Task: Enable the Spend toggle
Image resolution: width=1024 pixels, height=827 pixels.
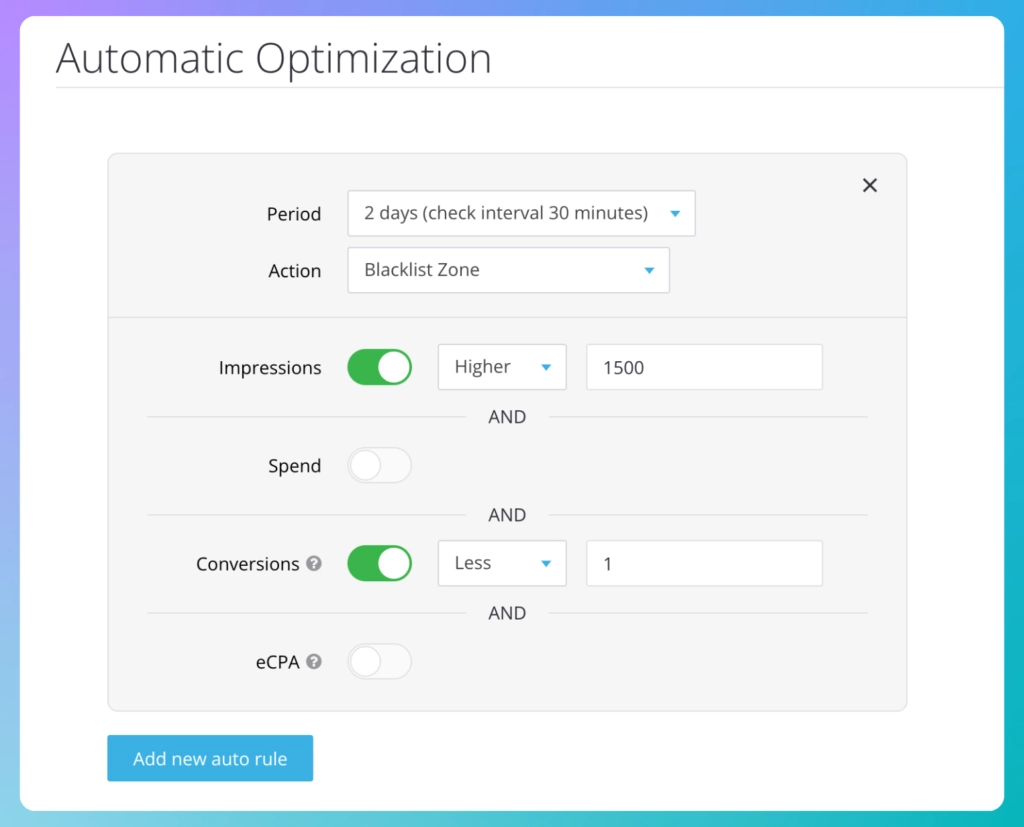Action: 379,465
